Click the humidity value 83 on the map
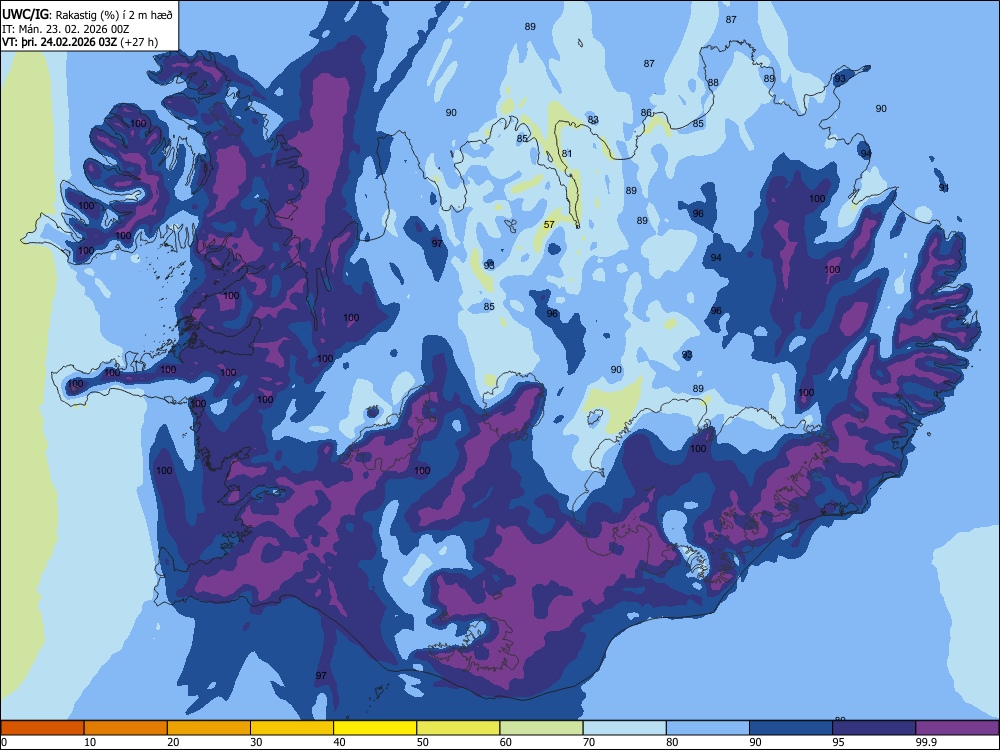1000x750 pixels. tap(593, 120)
